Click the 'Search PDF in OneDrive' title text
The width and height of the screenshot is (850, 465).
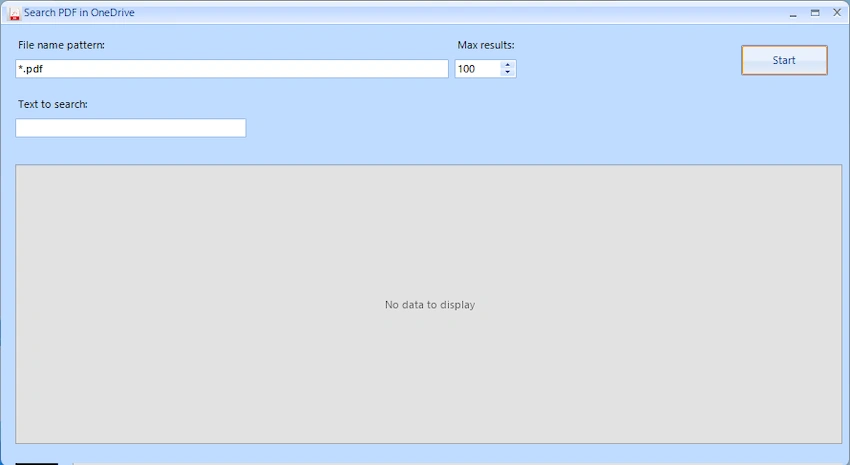79,12
